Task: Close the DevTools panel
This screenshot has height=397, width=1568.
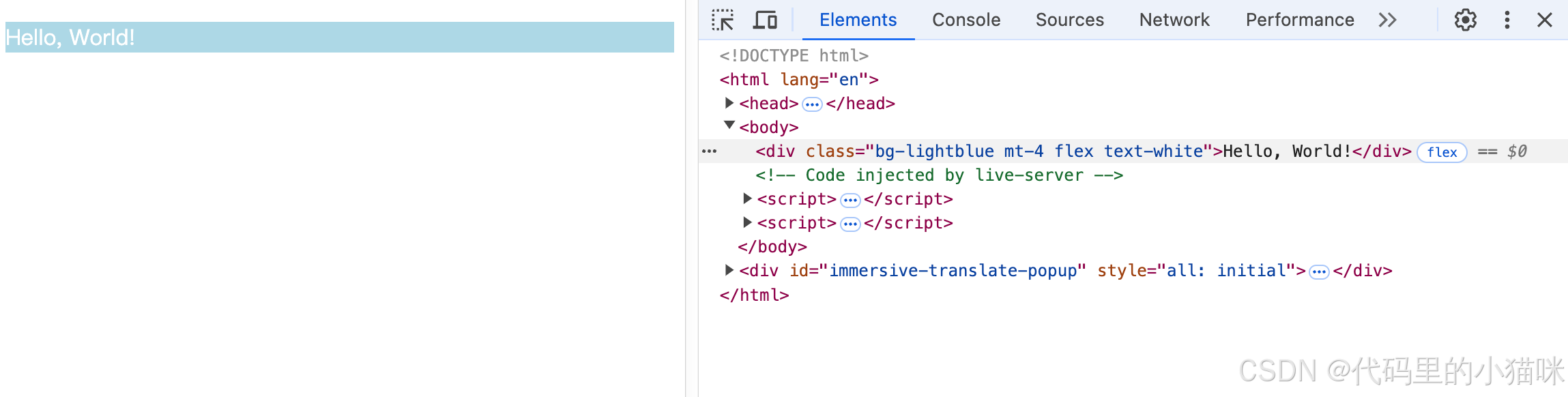Action: click(x=1545, y=20)
